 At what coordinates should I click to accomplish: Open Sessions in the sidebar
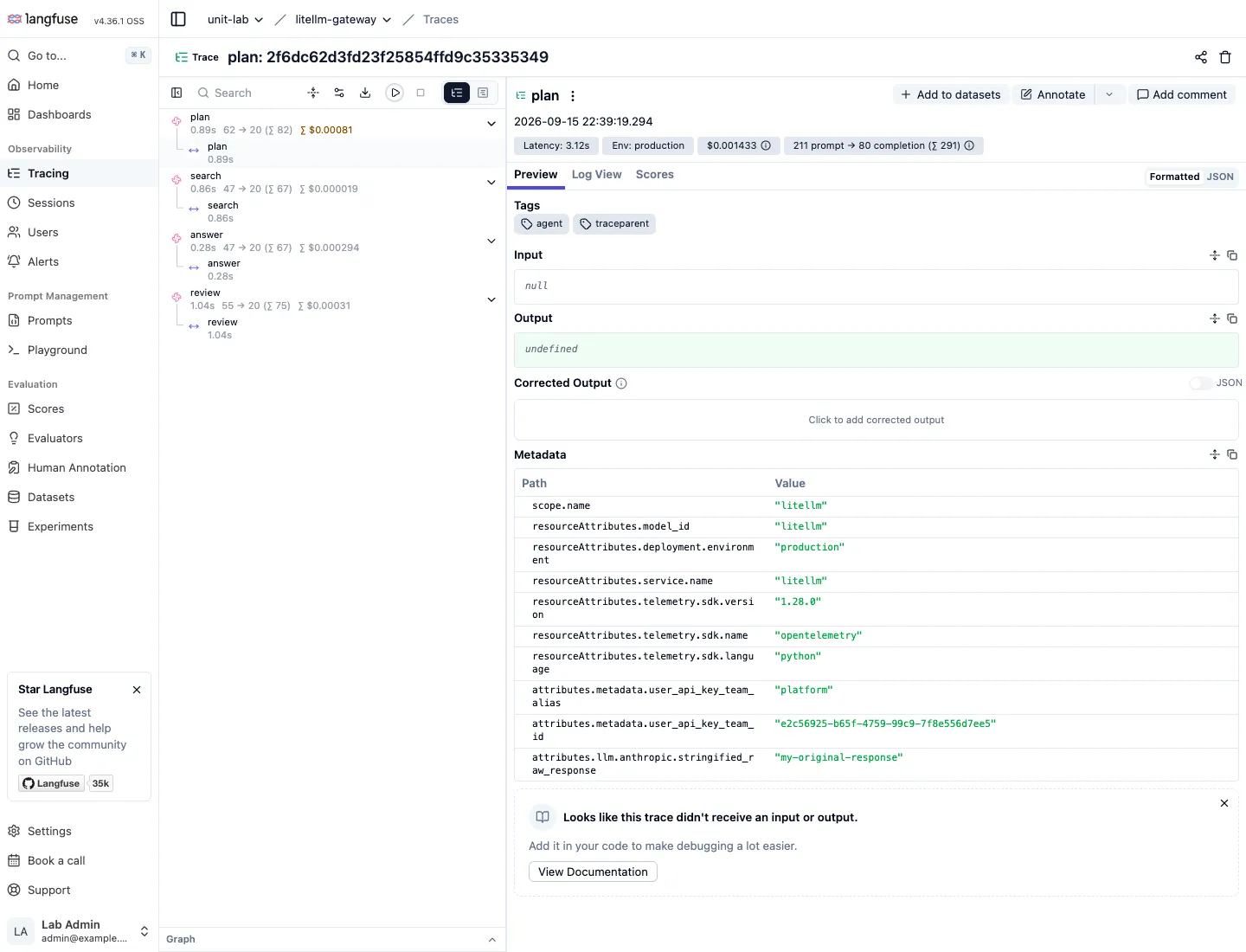click(79, 203)
